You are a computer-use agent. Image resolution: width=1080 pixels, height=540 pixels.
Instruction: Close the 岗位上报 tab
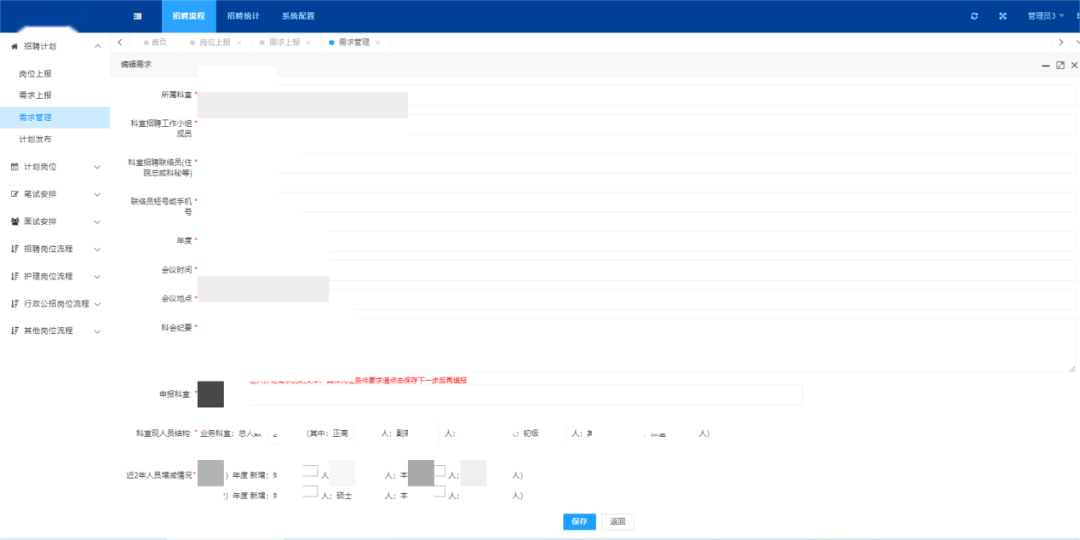point(239,43)
